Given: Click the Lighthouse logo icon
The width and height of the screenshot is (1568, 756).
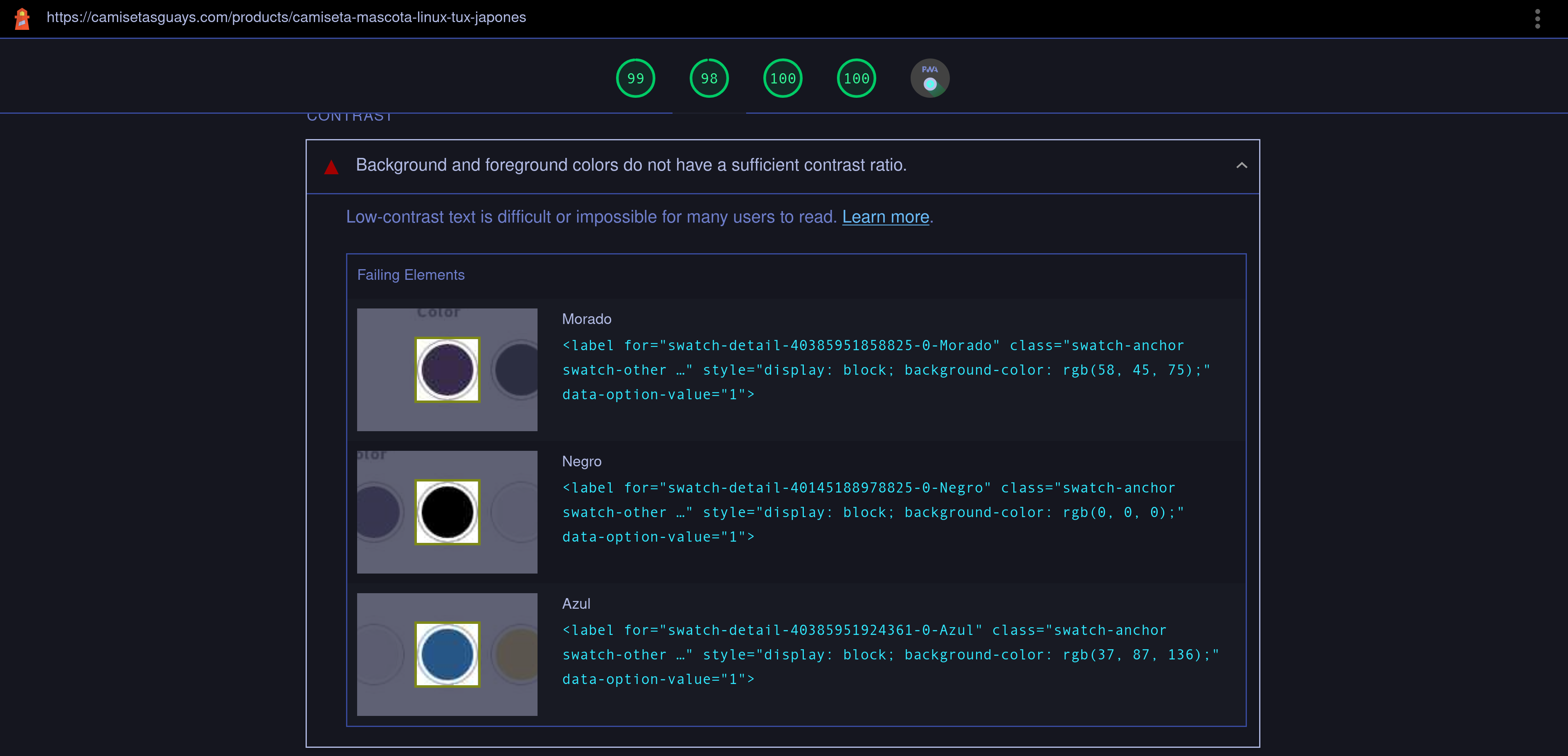Looking at the screenshot, I should (22, 18).
